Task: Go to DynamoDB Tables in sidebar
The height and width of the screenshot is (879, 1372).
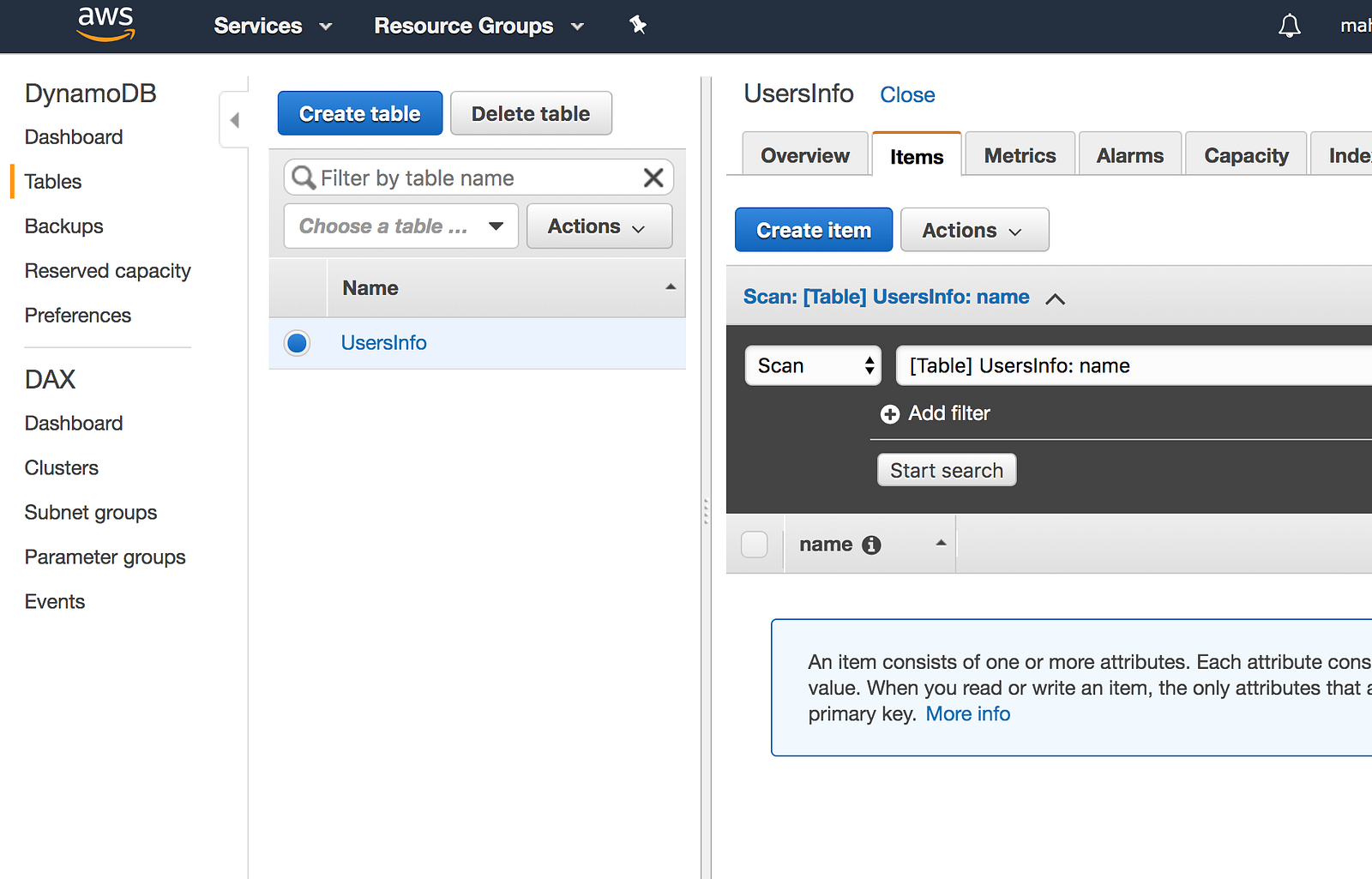Action: [53, 182]
